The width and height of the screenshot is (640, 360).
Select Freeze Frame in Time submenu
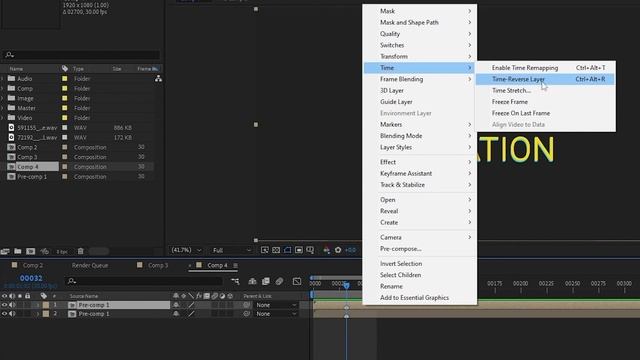(x=545, y=102)
